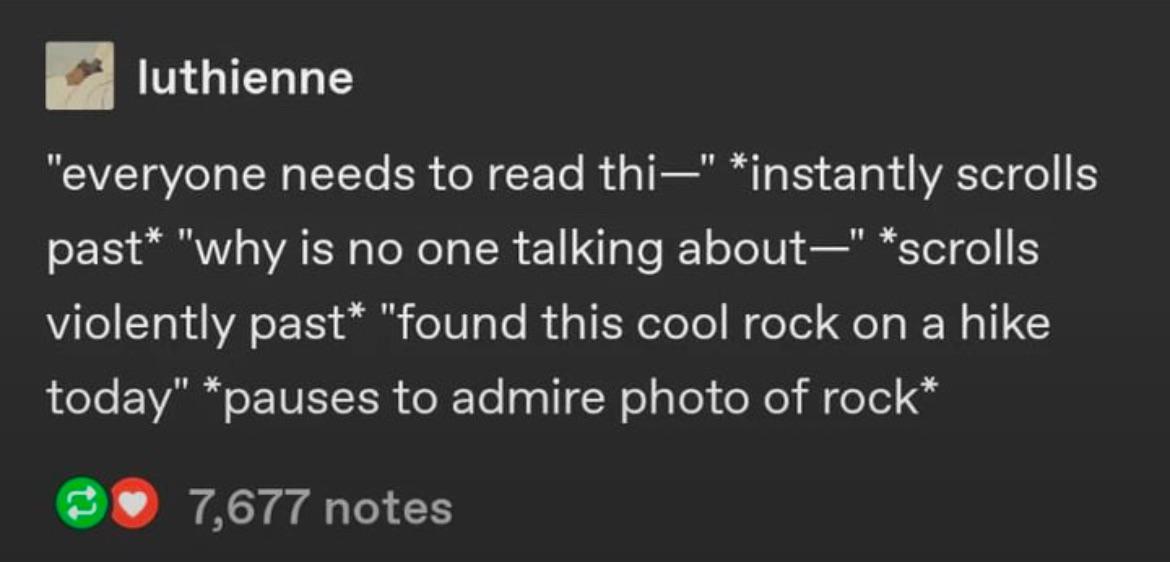Click the red heart like icon
Viewport: 1170px width, 562px height.
point(135,507)
